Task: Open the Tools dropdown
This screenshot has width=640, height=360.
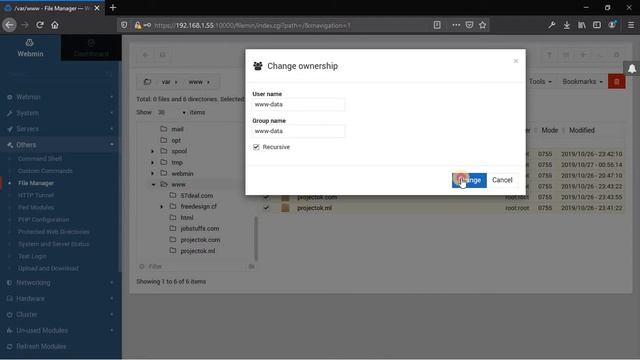Action: pos(540,82)
